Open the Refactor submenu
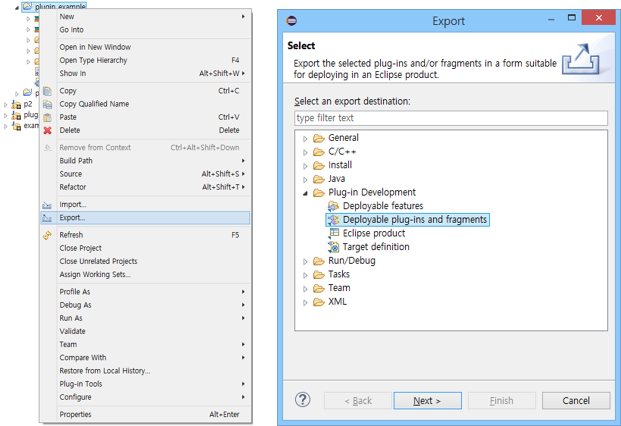The height and width of the screenshot is (426, 621). pyautogui.click(x=145, y=187)
